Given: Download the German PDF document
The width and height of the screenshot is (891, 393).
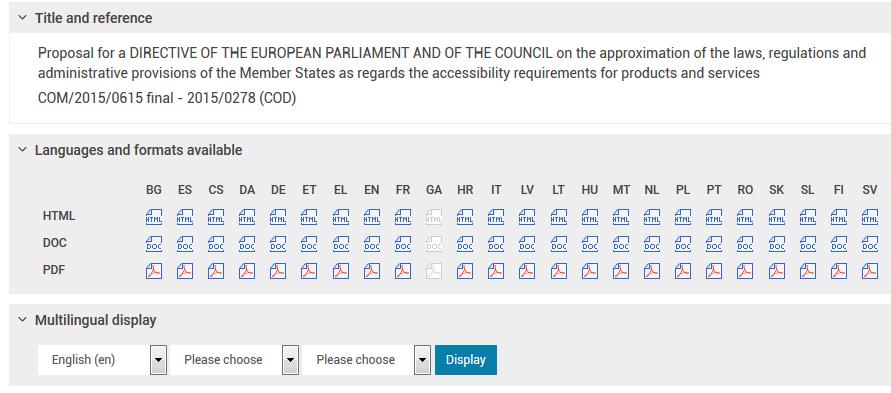Looking at the screenshot, I should tap(278, 271).
